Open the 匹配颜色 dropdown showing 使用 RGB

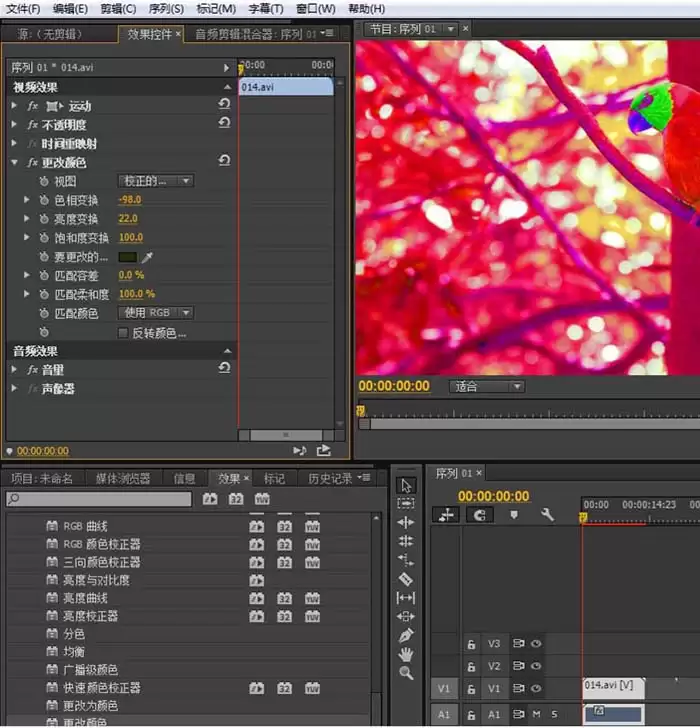pyautogui.click(x=157, y=313)
